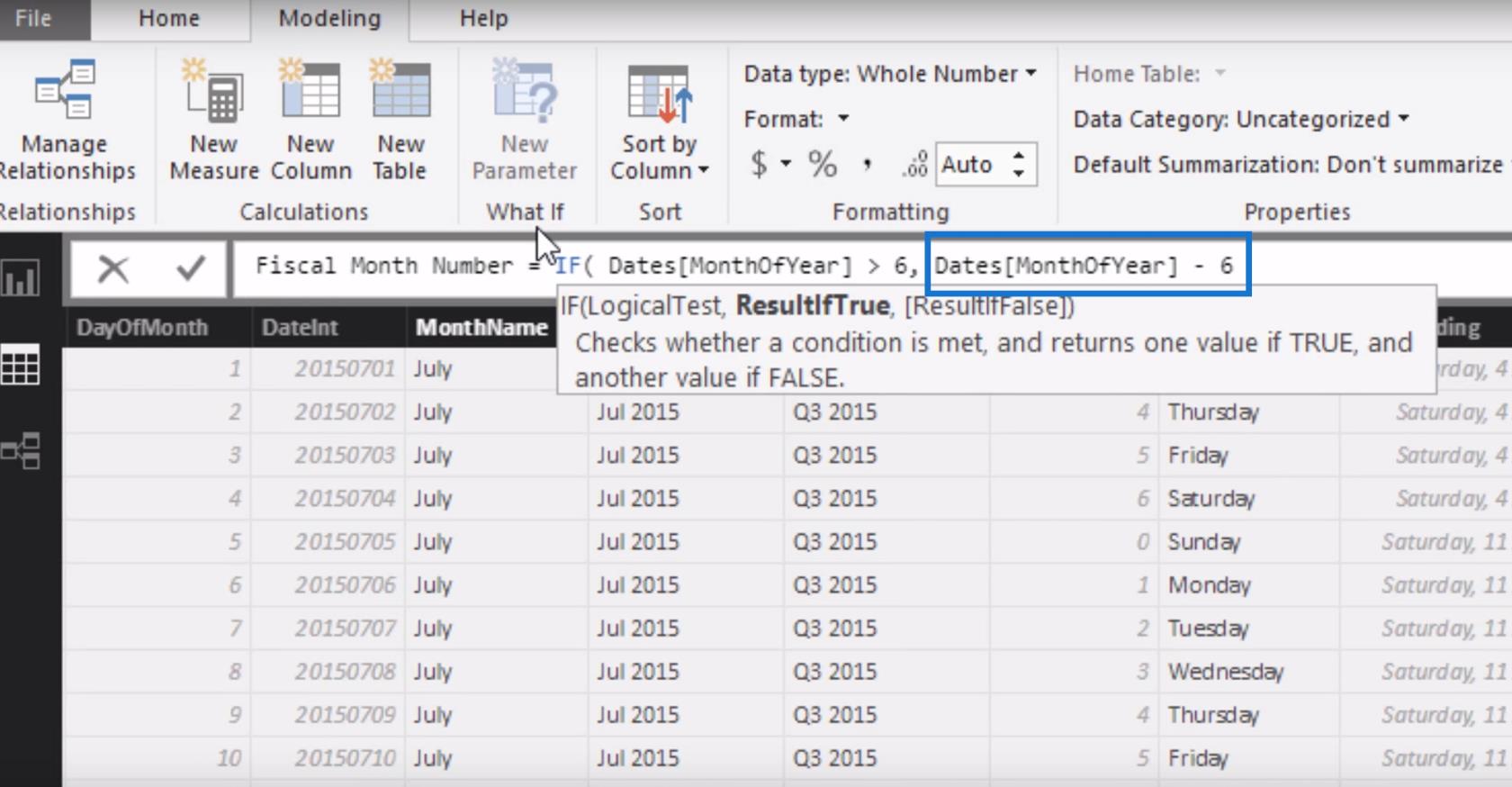Screen dimensions: 1512x787
Task: Apply percentage format
Action: [823, 165]
